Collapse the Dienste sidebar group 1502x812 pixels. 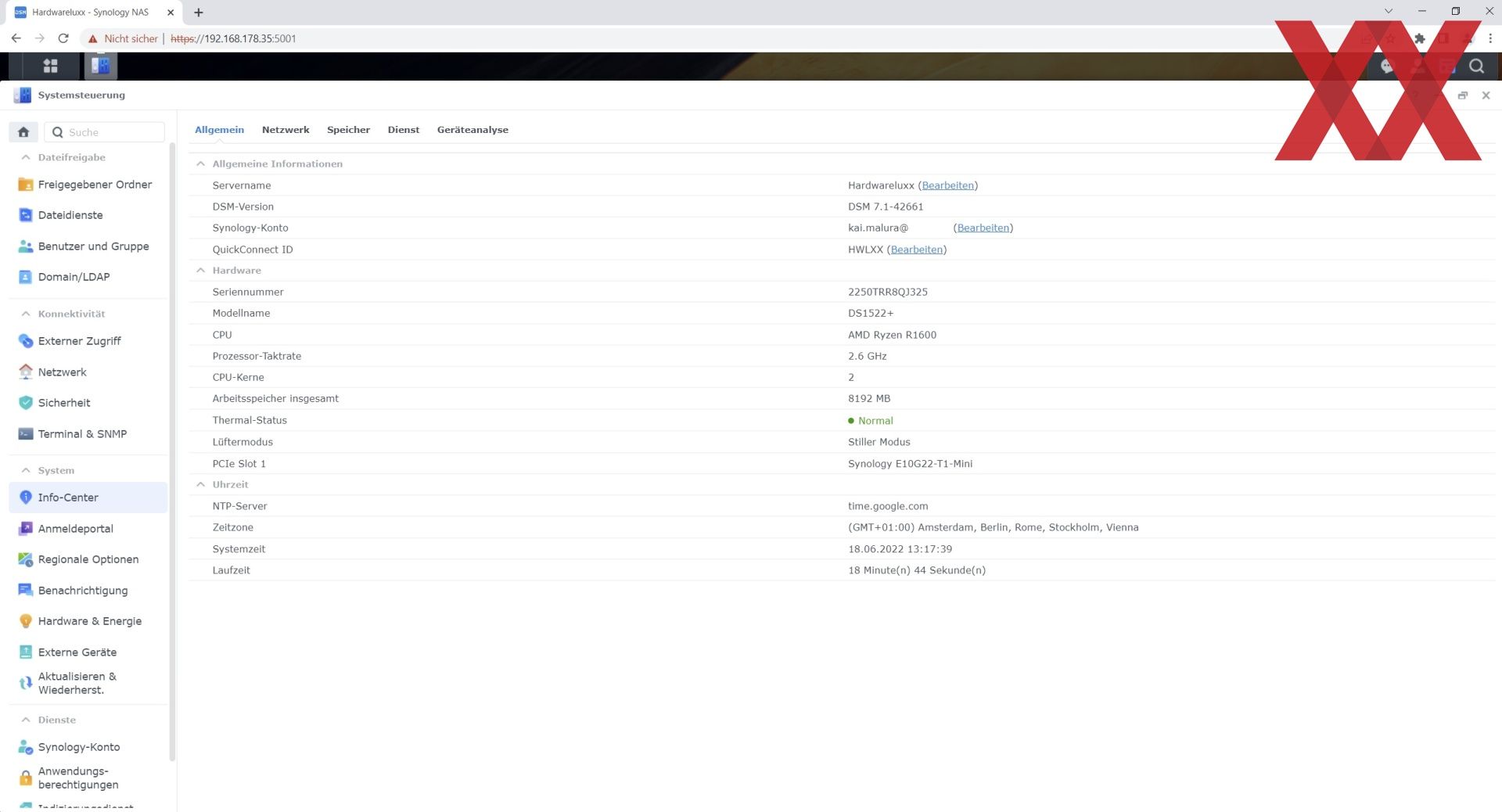[26, 720]
